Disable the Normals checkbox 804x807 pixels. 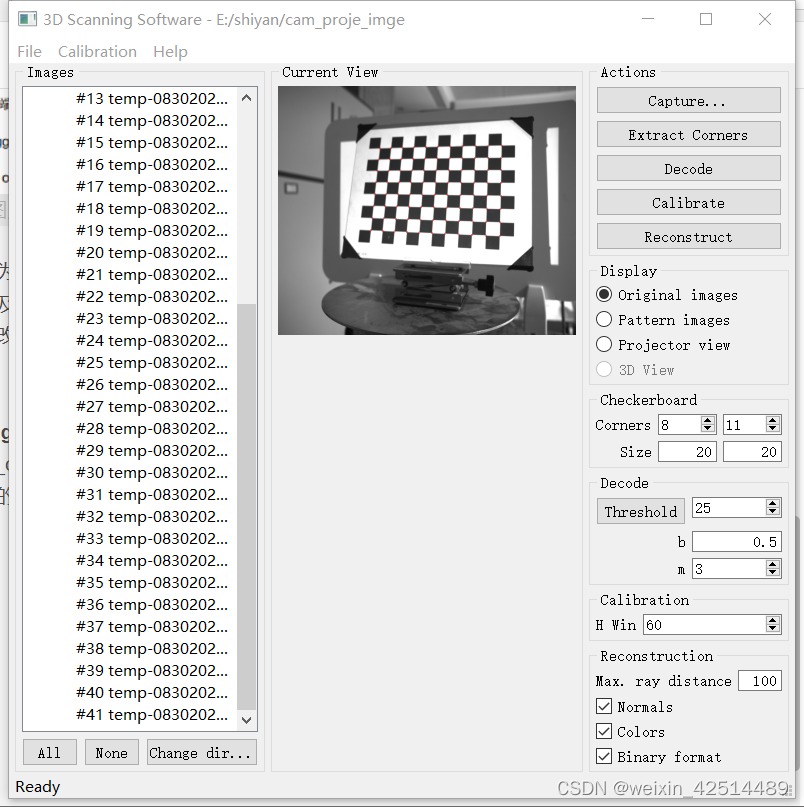pos(604,706)
